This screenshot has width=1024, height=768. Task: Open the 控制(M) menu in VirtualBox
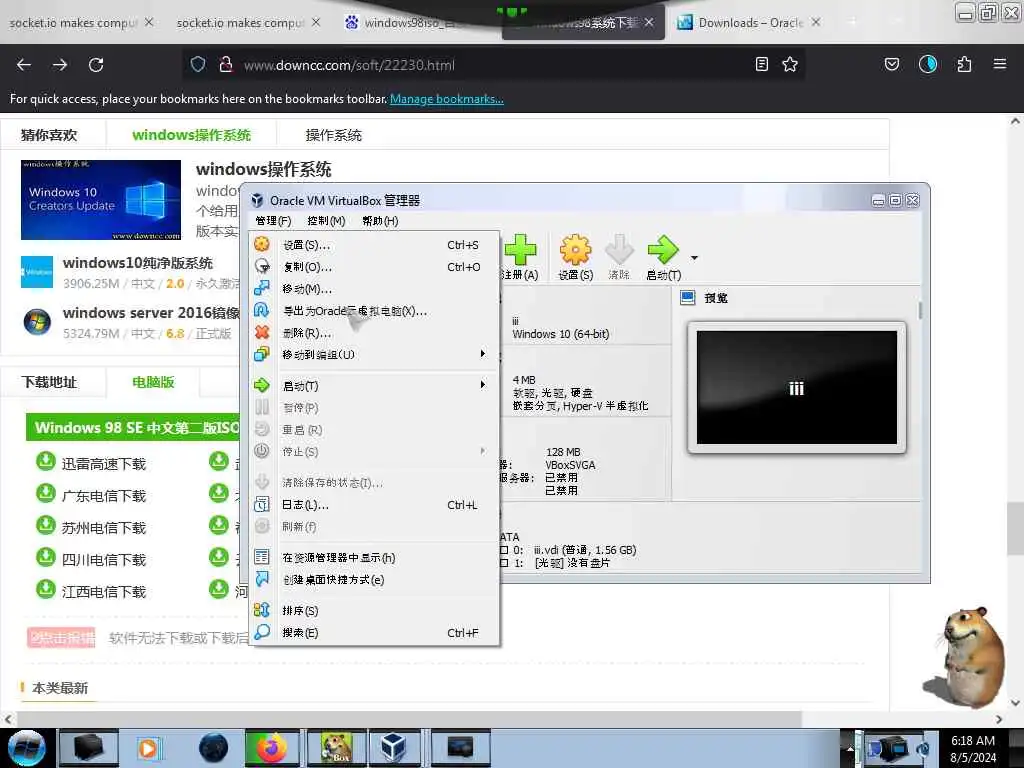click(x=326, y=221)
